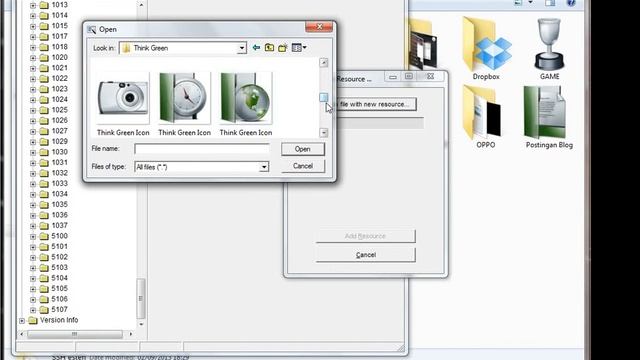Open the View Menu icon dropdown
The image size is (640, 360).
click(x=299, y=48)
